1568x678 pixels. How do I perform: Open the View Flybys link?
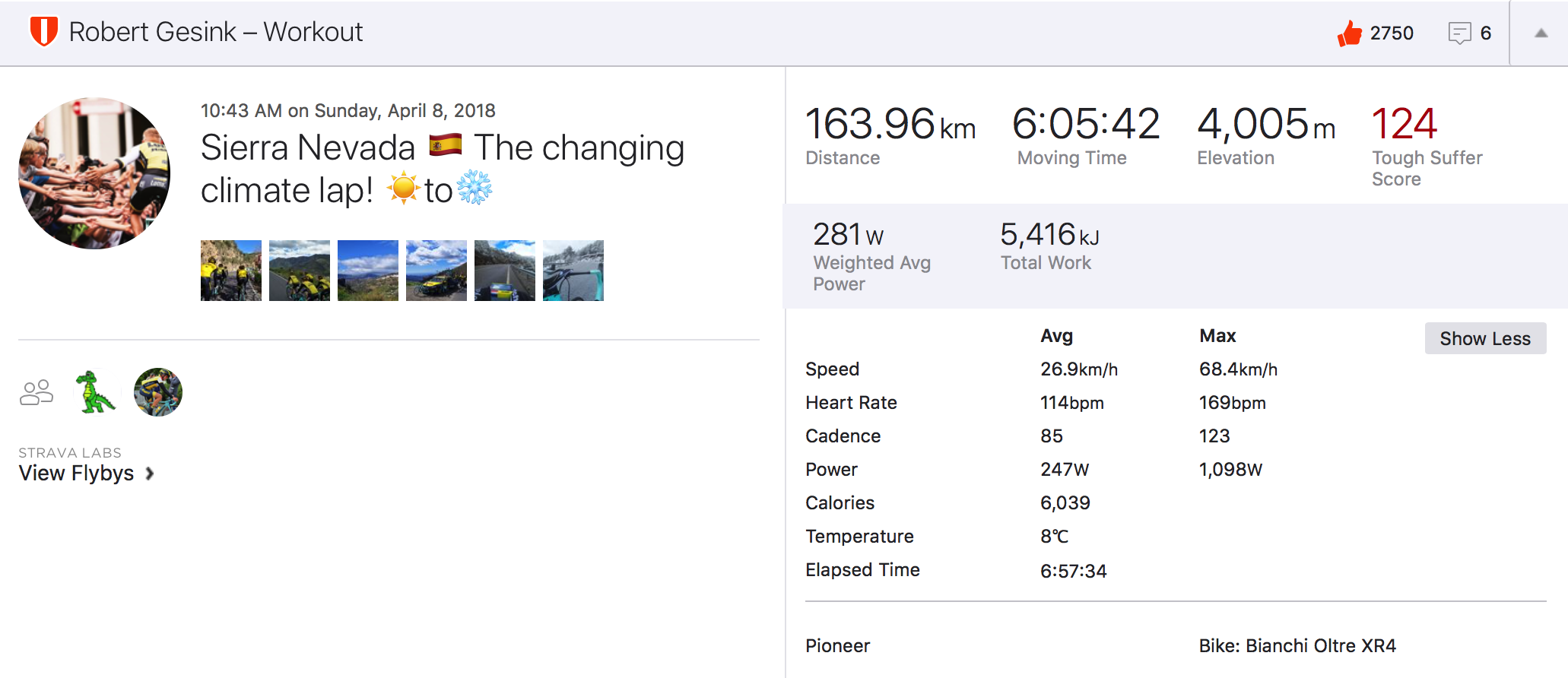[77, 473]
